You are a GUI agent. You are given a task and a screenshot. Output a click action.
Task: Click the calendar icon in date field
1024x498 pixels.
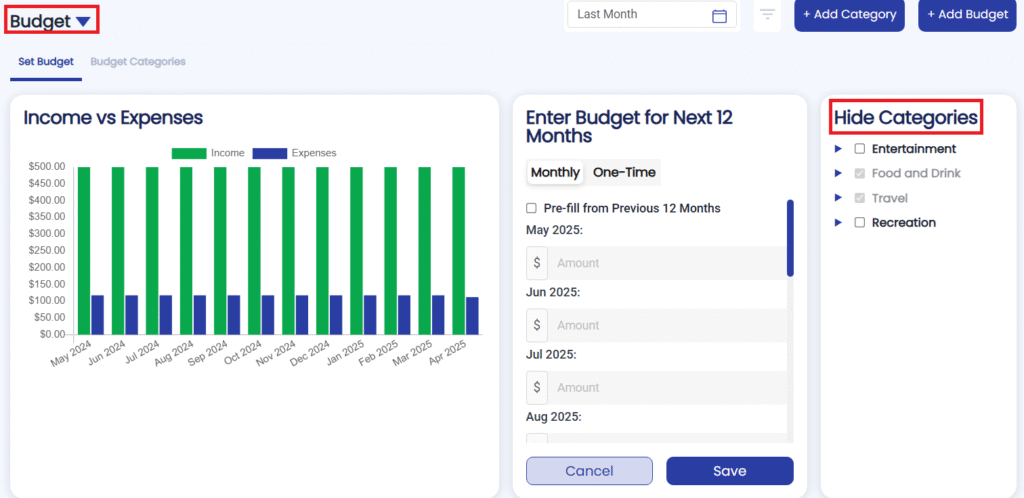719,15
